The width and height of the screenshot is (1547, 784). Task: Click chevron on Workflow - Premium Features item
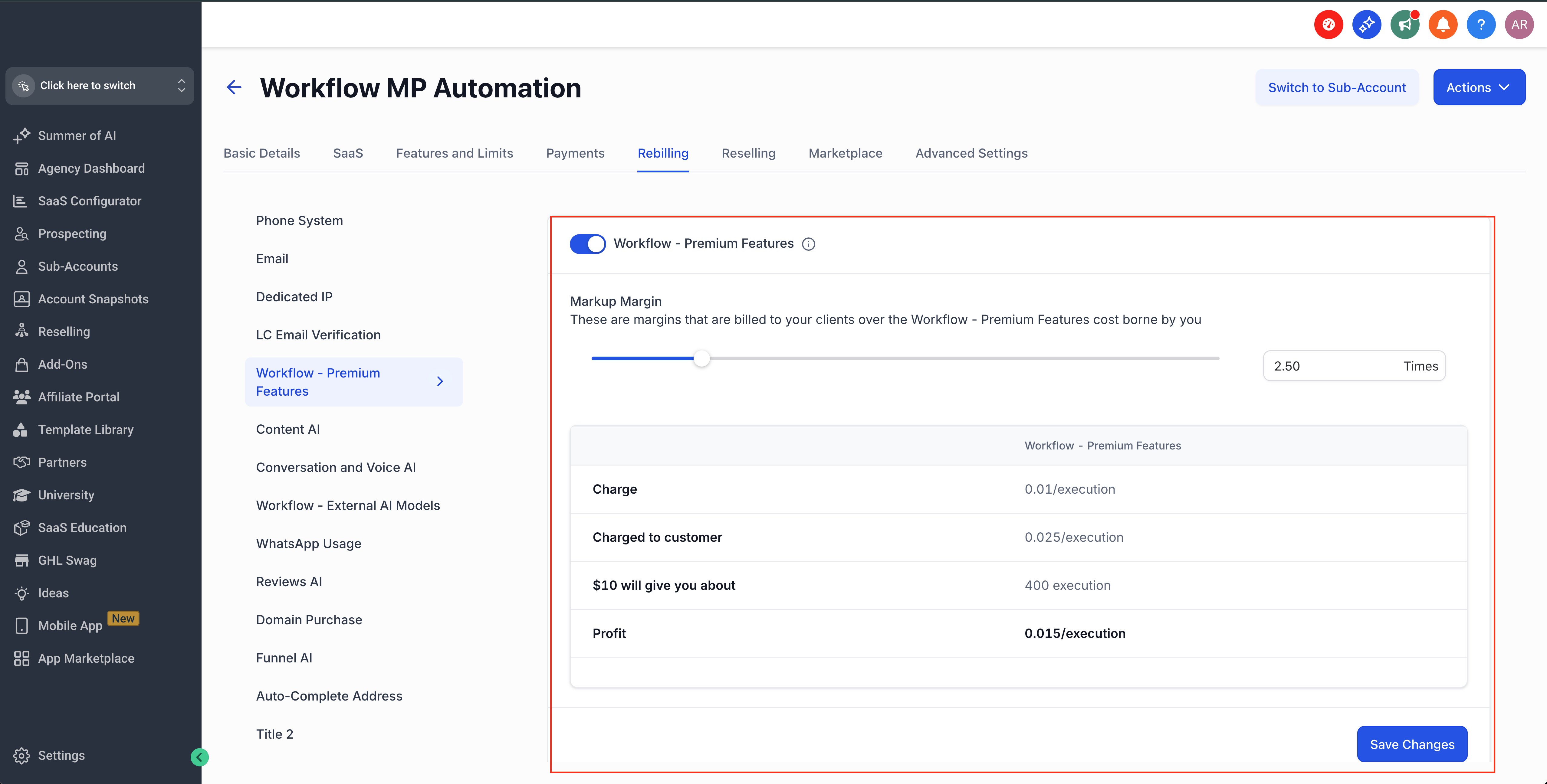[440, 381]
